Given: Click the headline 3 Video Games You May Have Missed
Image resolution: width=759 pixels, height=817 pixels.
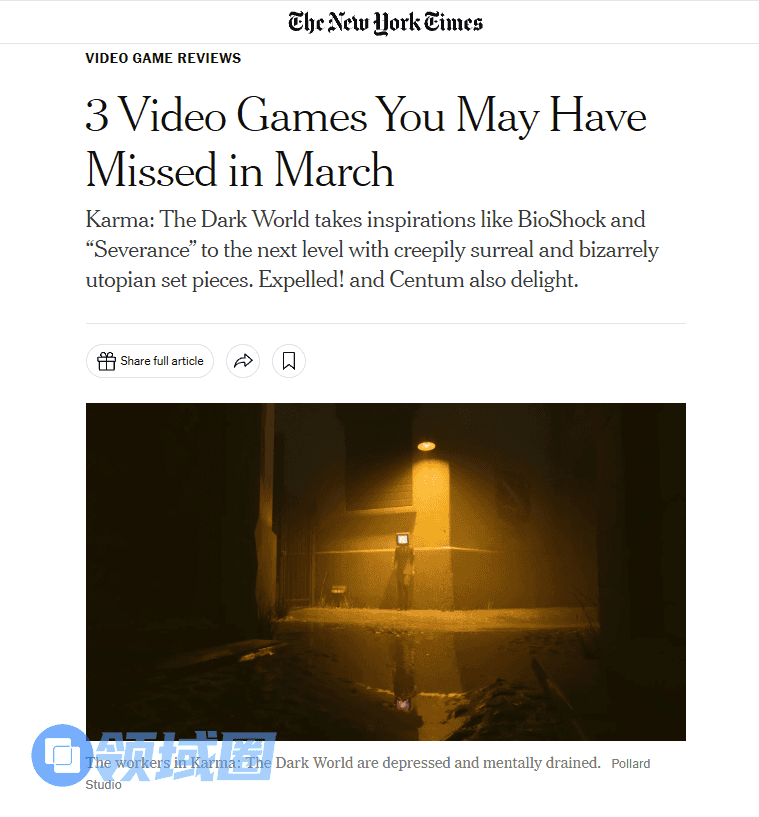Looking at the screenshot, I should pos(366,142).
